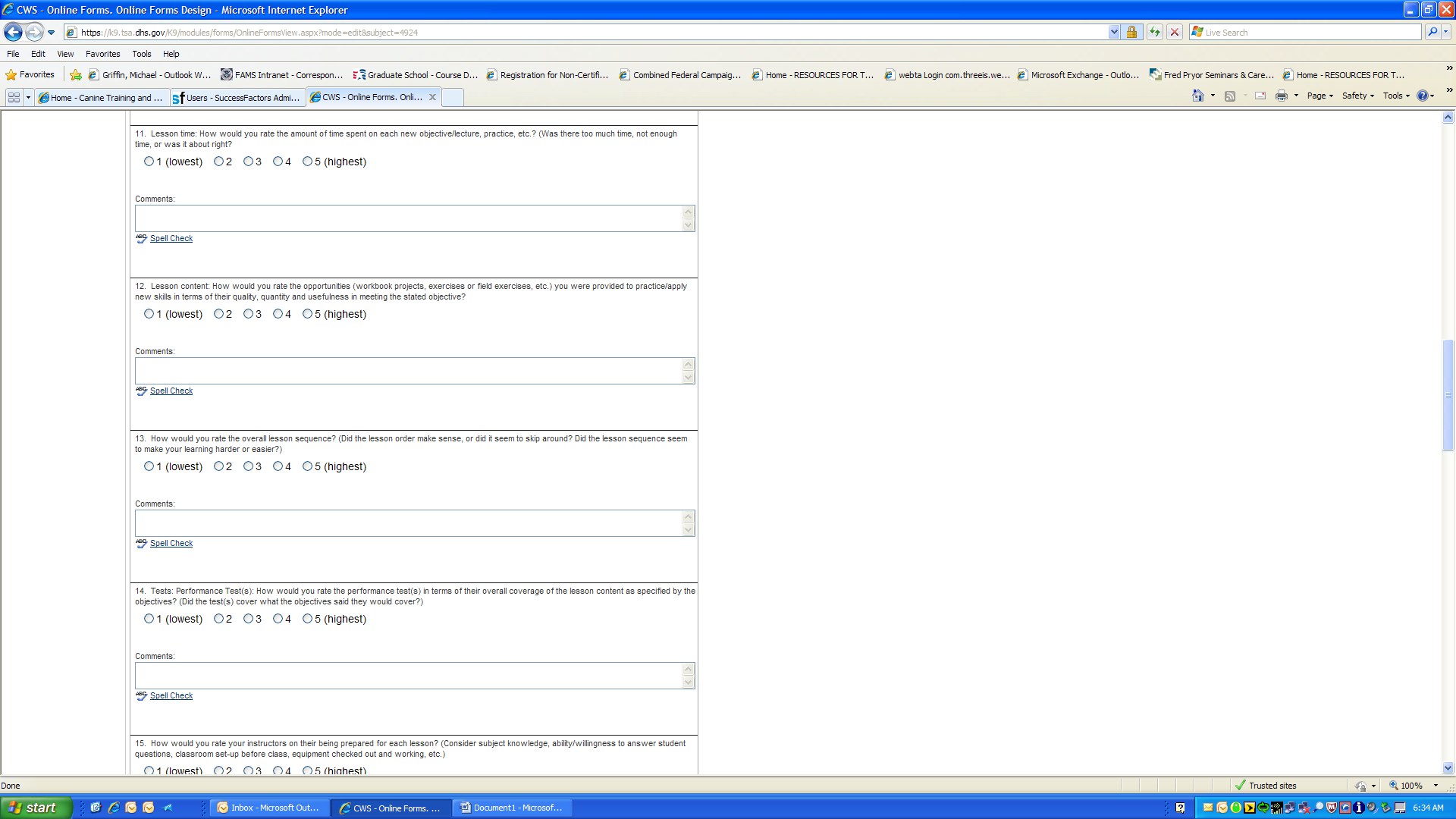The height and width of the screenshot is (819, 1456).
Task: Click the Quick Tabs grid icon
Action: click(14, 97)
